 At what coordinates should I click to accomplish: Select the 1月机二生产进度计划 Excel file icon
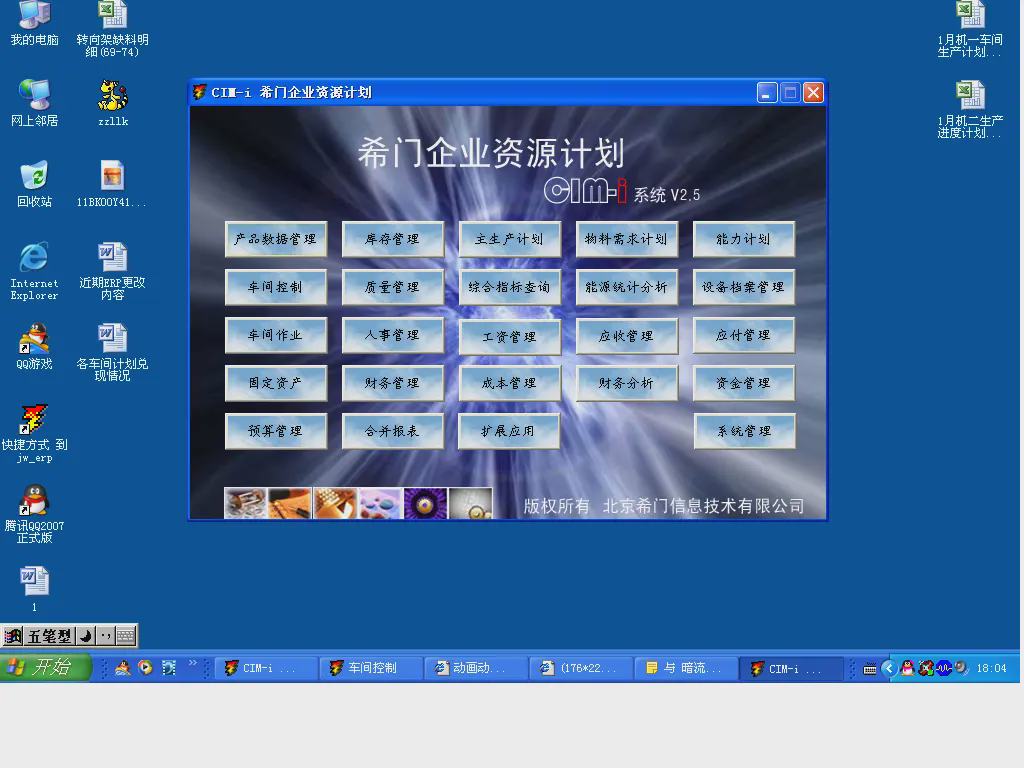point(969,96)
